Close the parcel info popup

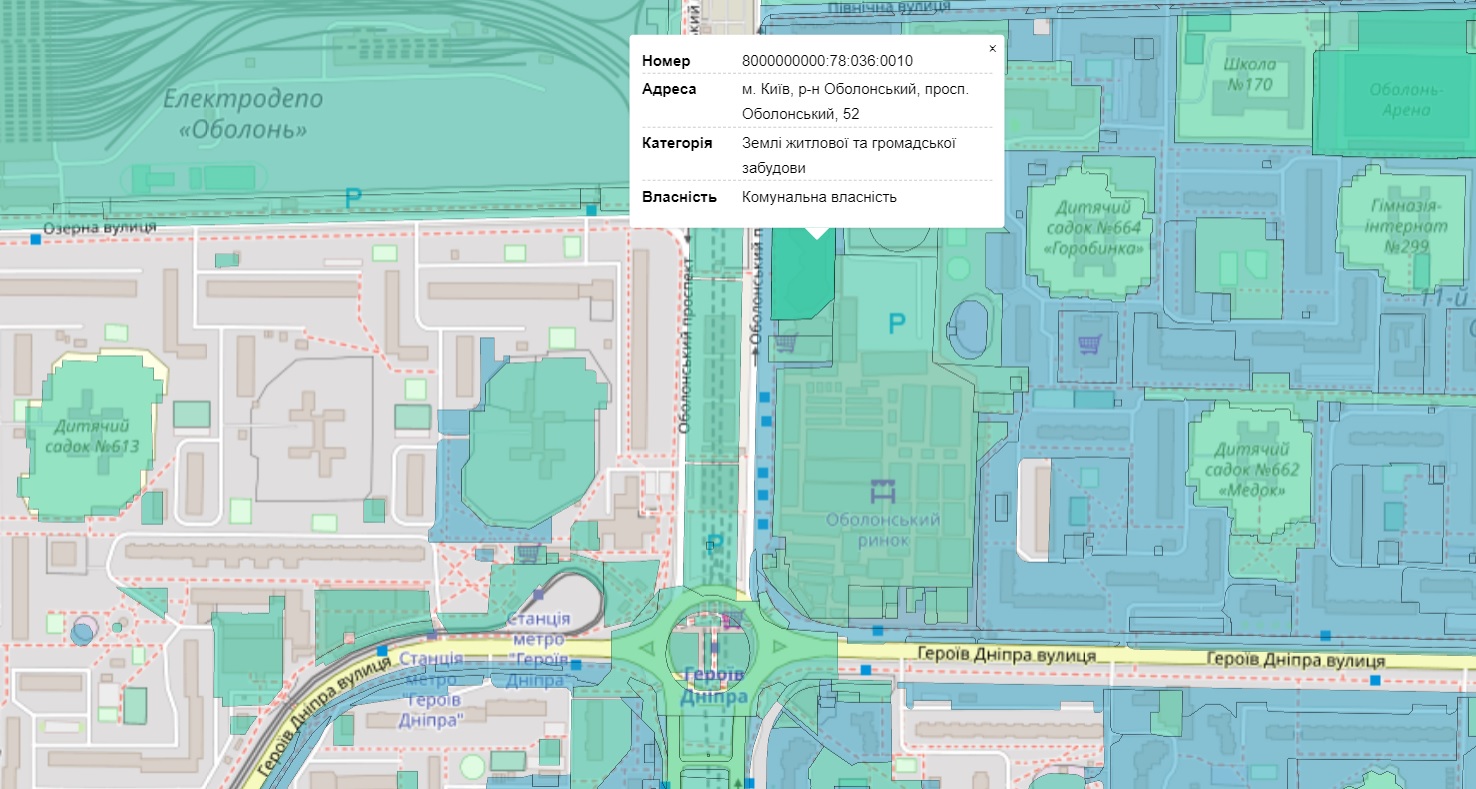pos(992,48)
